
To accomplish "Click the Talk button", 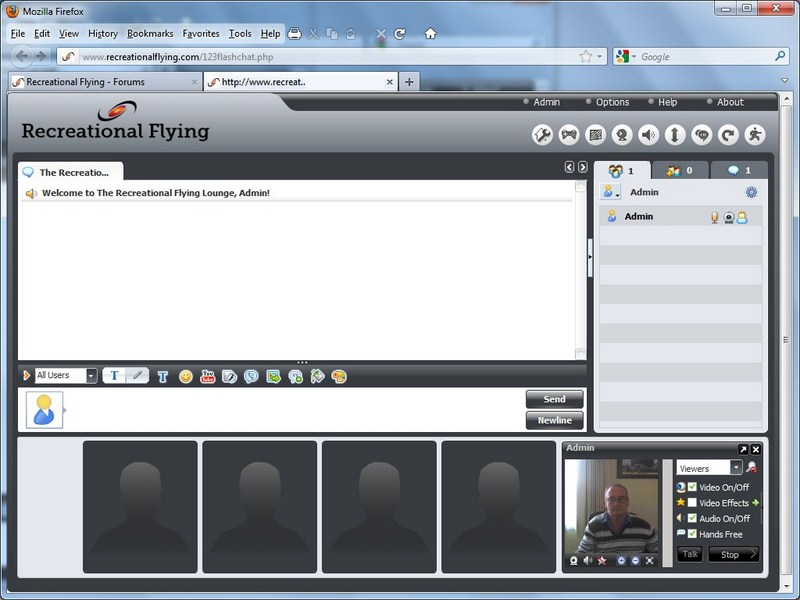I will coord(690,554).
